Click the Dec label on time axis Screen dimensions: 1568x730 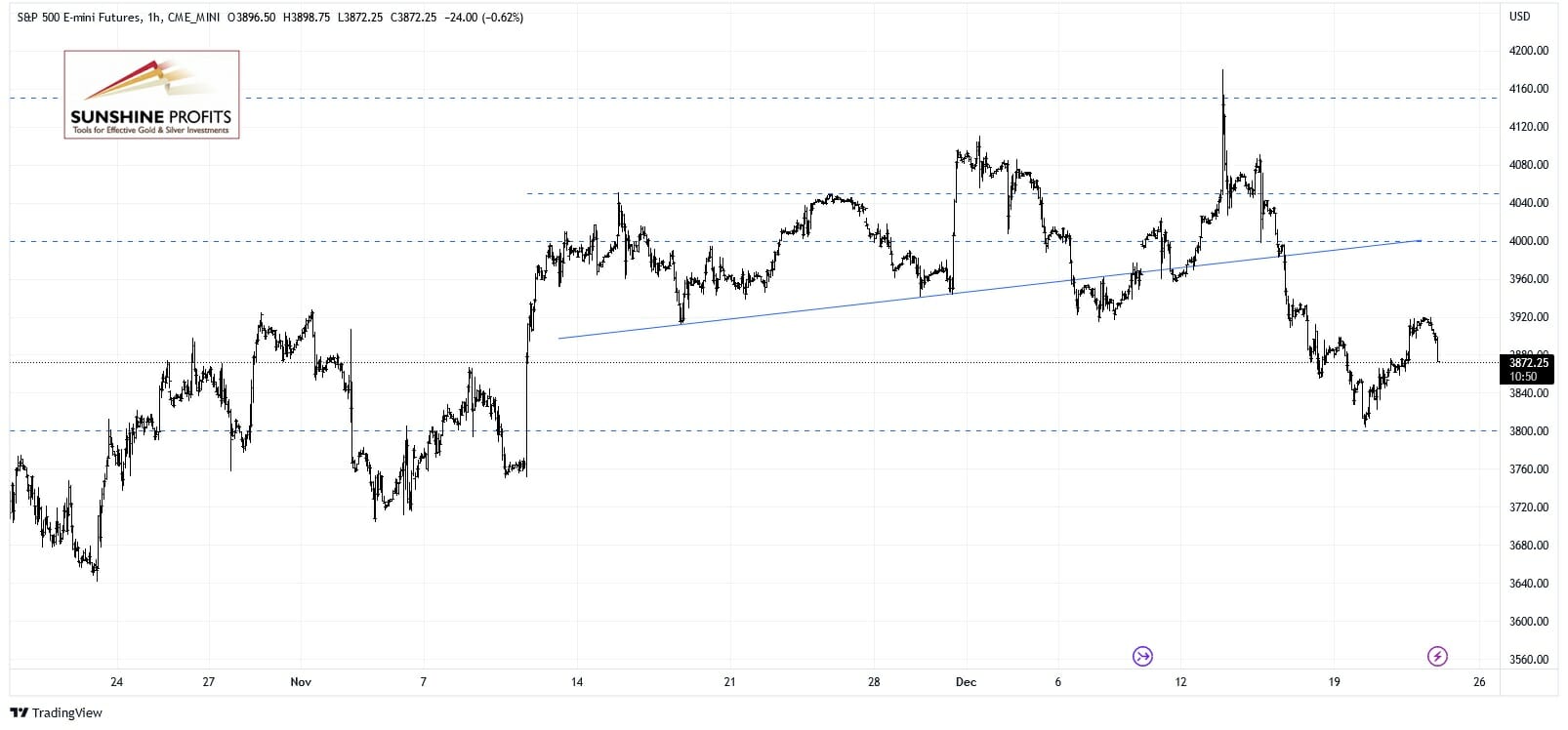click(x=966, y=682)
